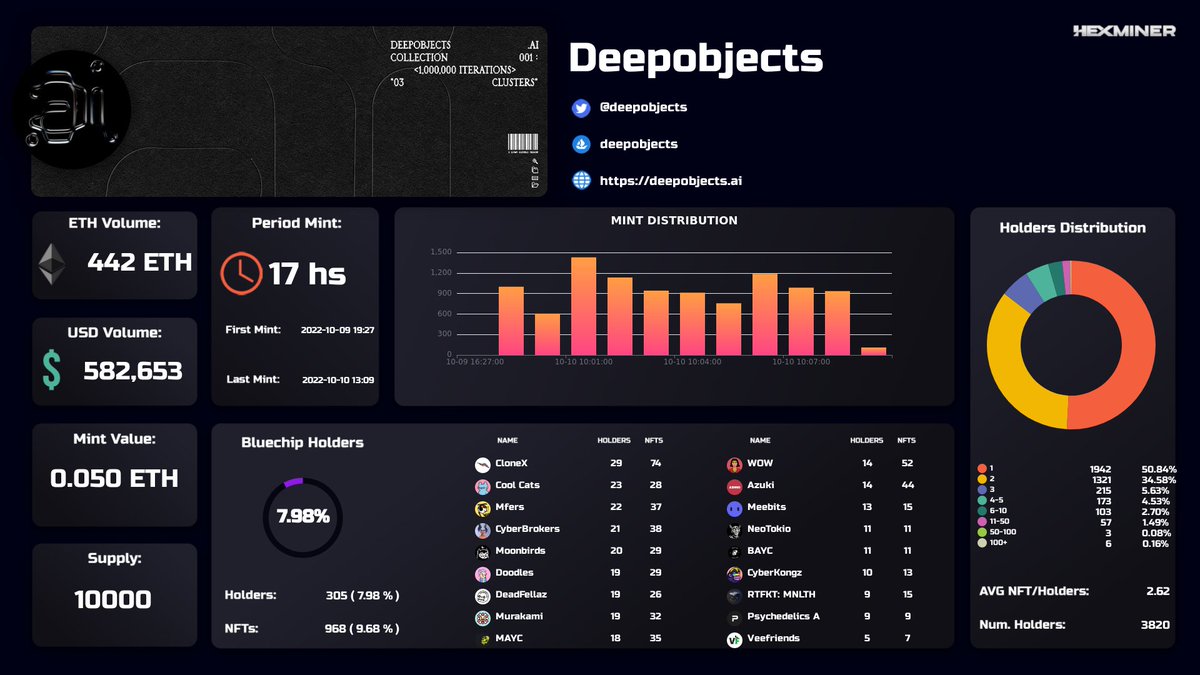Click the 0.050 ETH mint value

(x=114, y=478)
